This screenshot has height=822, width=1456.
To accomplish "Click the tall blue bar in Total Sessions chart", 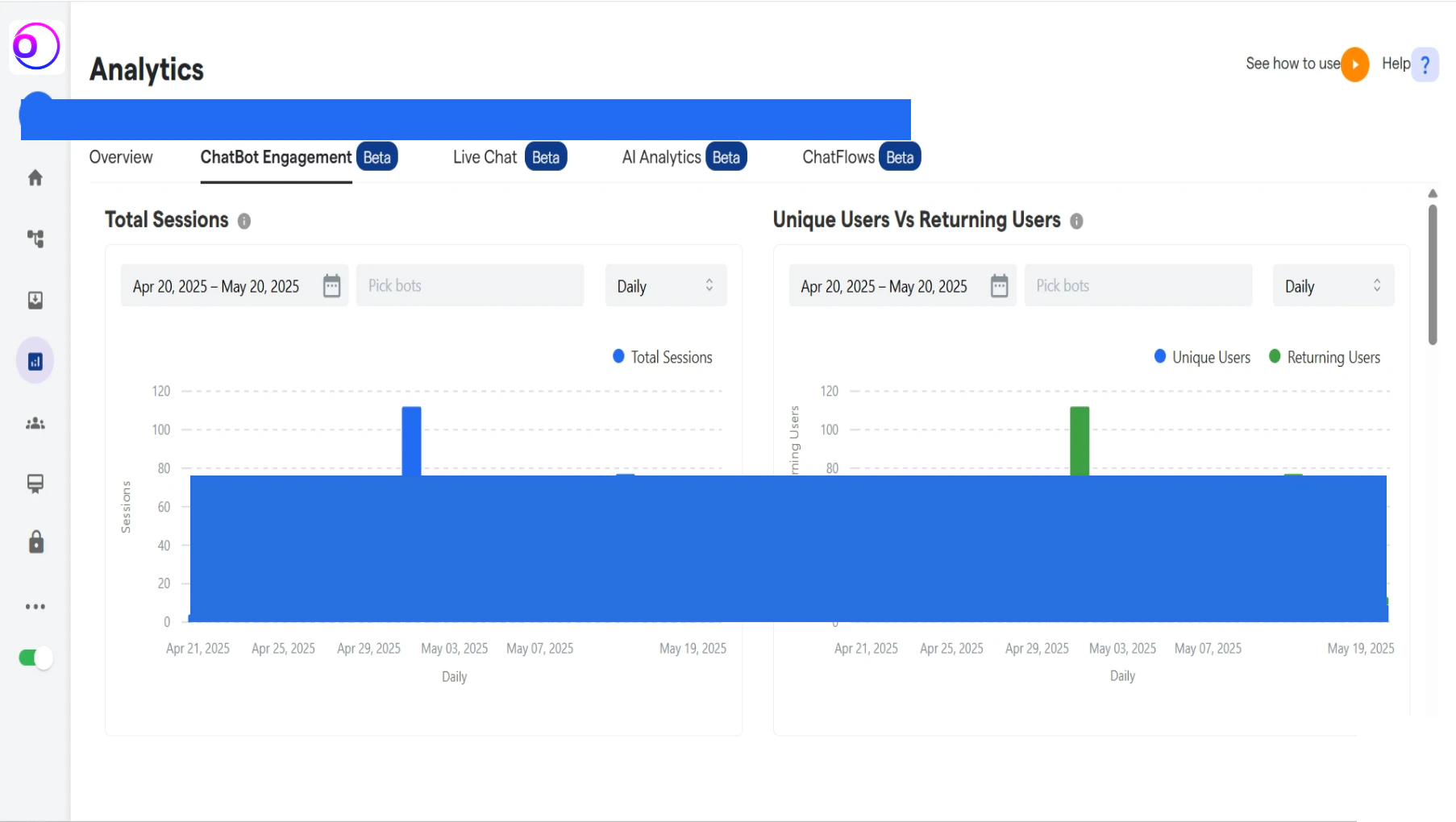I will 411,441.
